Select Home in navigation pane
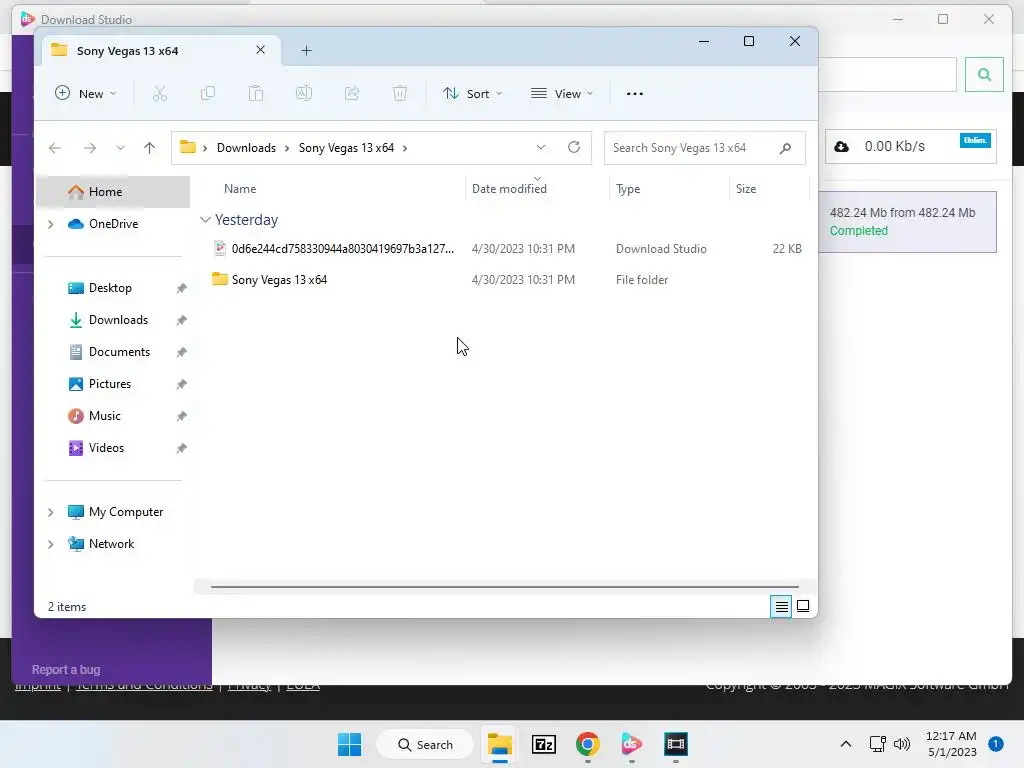The height and width of the screenshot is (768, 1024). 112,191
